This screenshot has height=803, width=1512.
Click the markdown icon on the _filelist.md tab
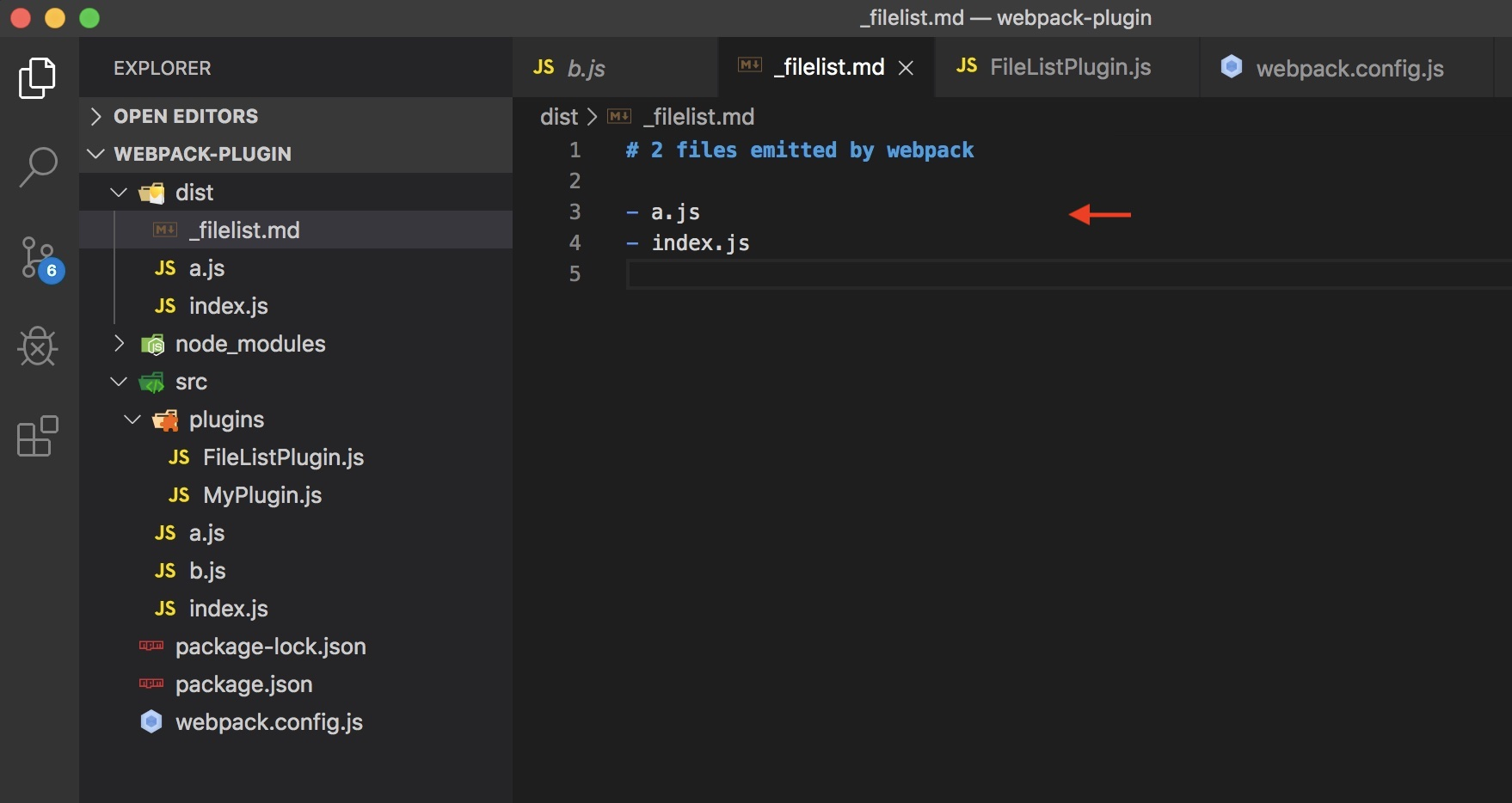[x=750, y=67]
